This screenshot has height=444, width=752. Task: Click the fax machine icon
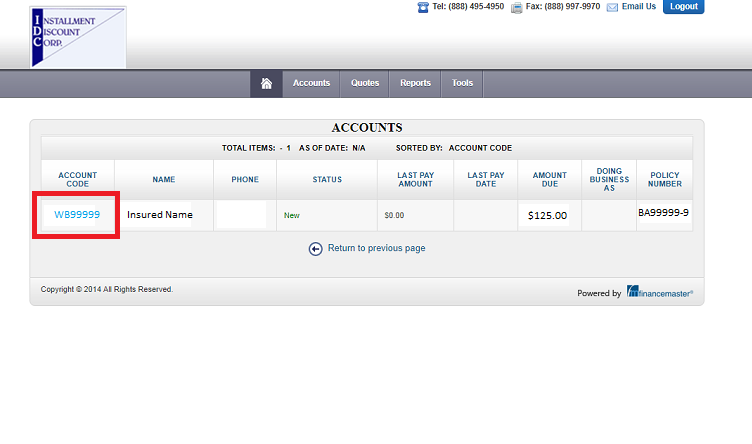516,7
